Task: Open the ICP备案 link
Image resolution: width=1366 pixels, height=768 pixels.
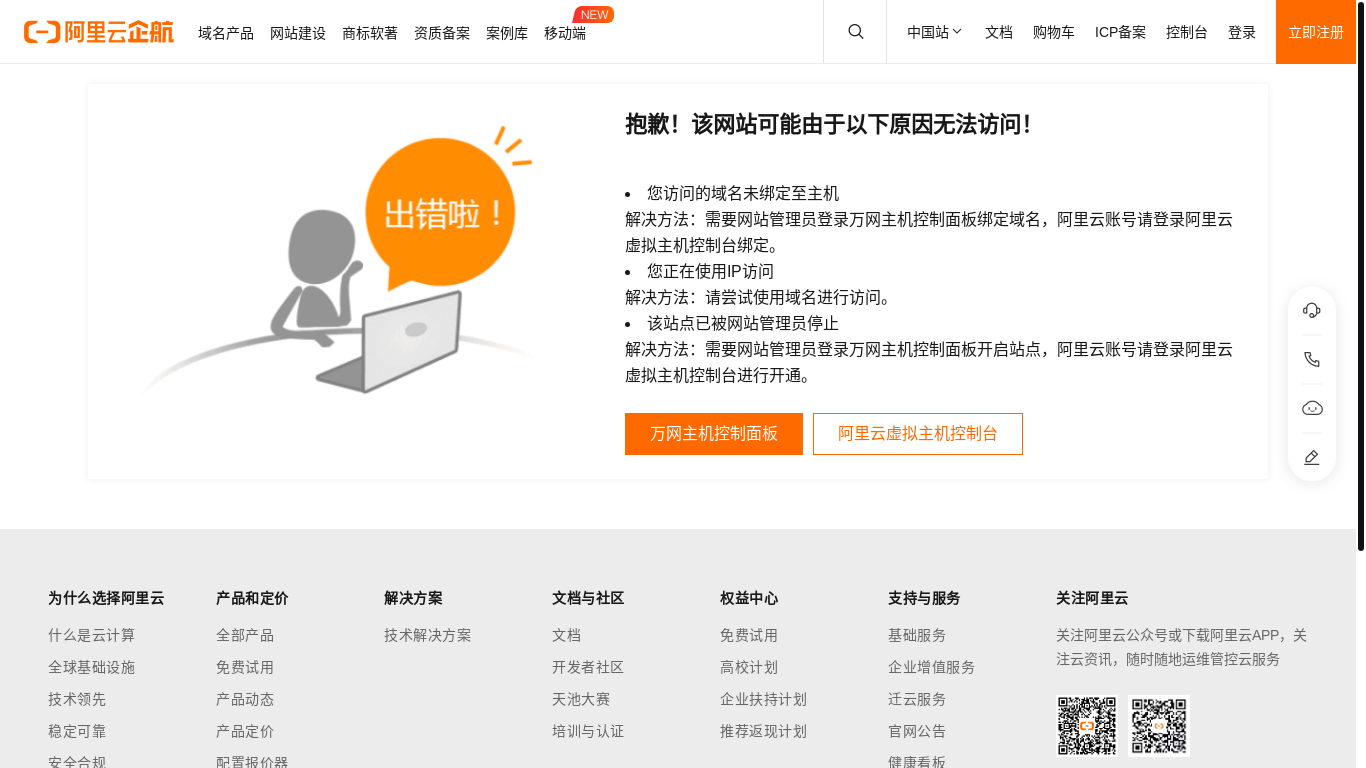Action: 1121,32
